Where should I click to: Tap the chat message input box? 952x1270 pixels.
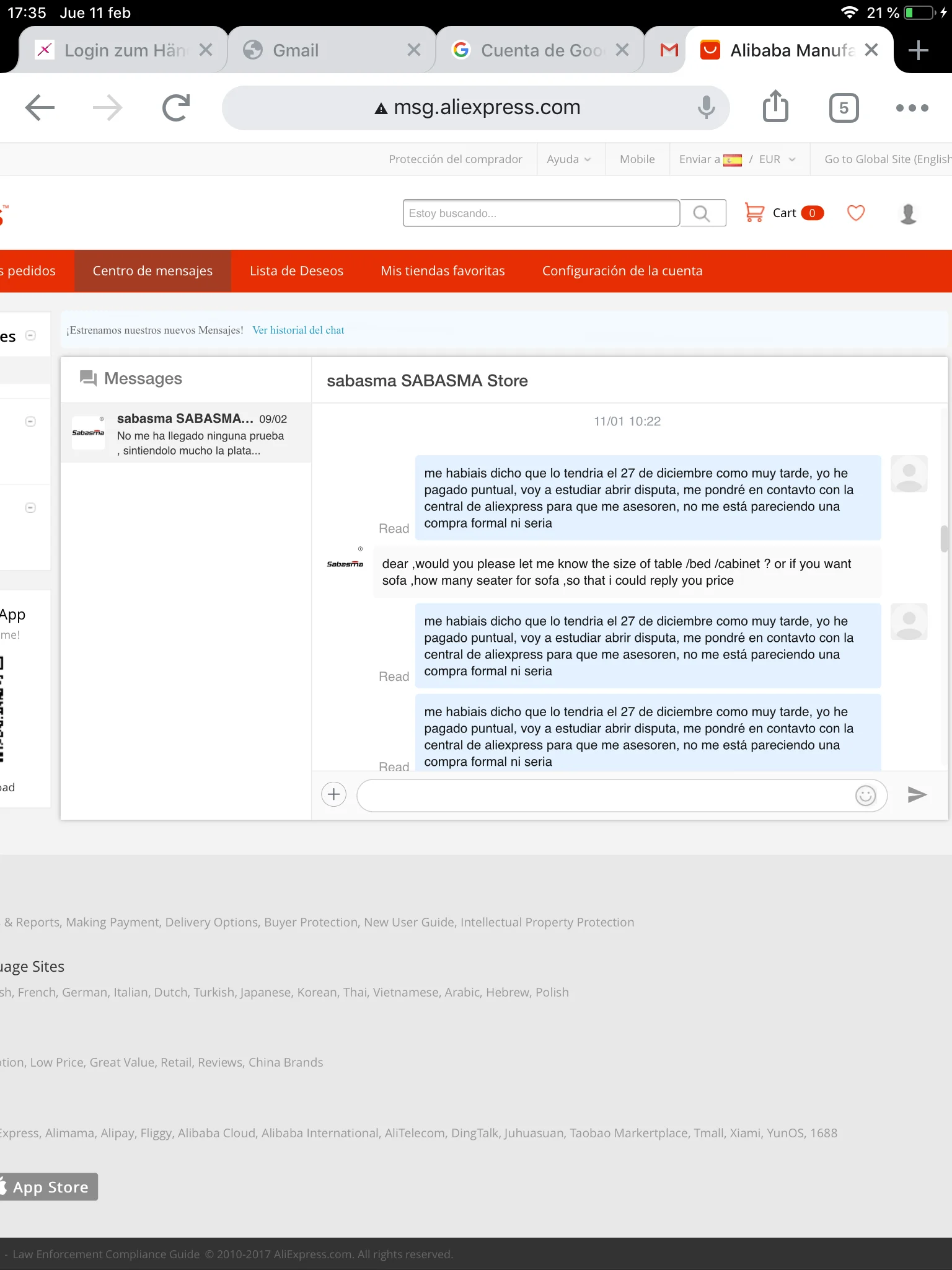coord(622,795)
